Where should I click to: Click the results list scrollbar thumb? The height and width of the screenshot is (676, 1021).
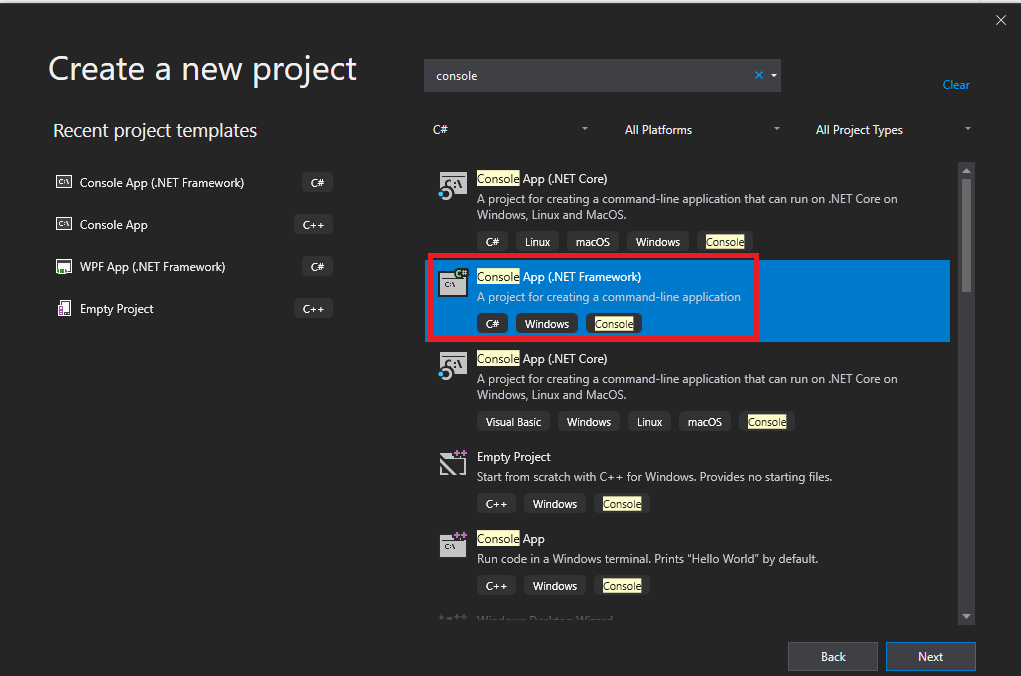966,235
